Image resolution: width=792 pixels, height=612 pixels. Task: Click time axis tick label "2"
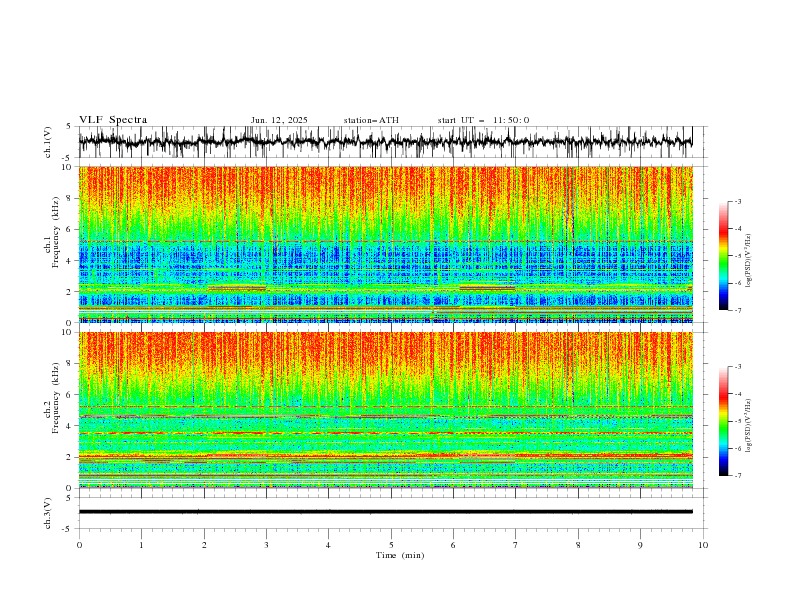(204, 545)
